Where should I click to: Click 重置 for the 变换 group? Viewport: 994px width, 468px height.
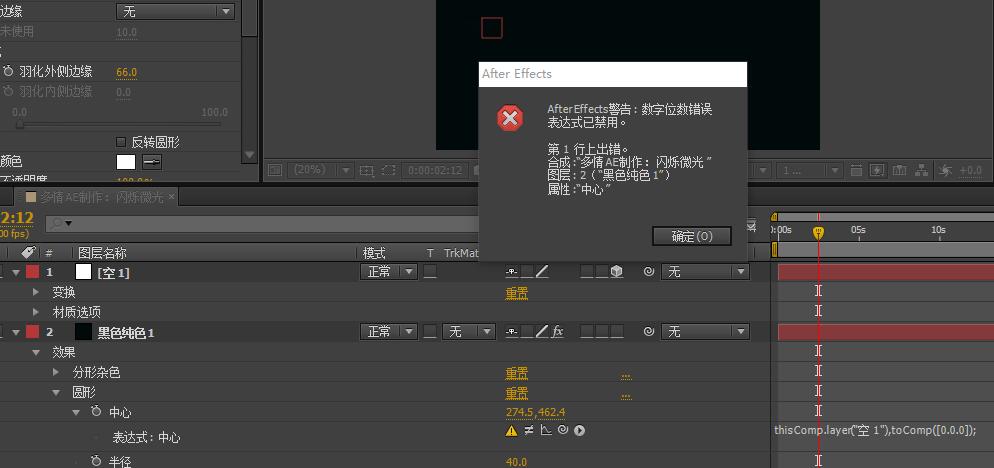point(517,293)
